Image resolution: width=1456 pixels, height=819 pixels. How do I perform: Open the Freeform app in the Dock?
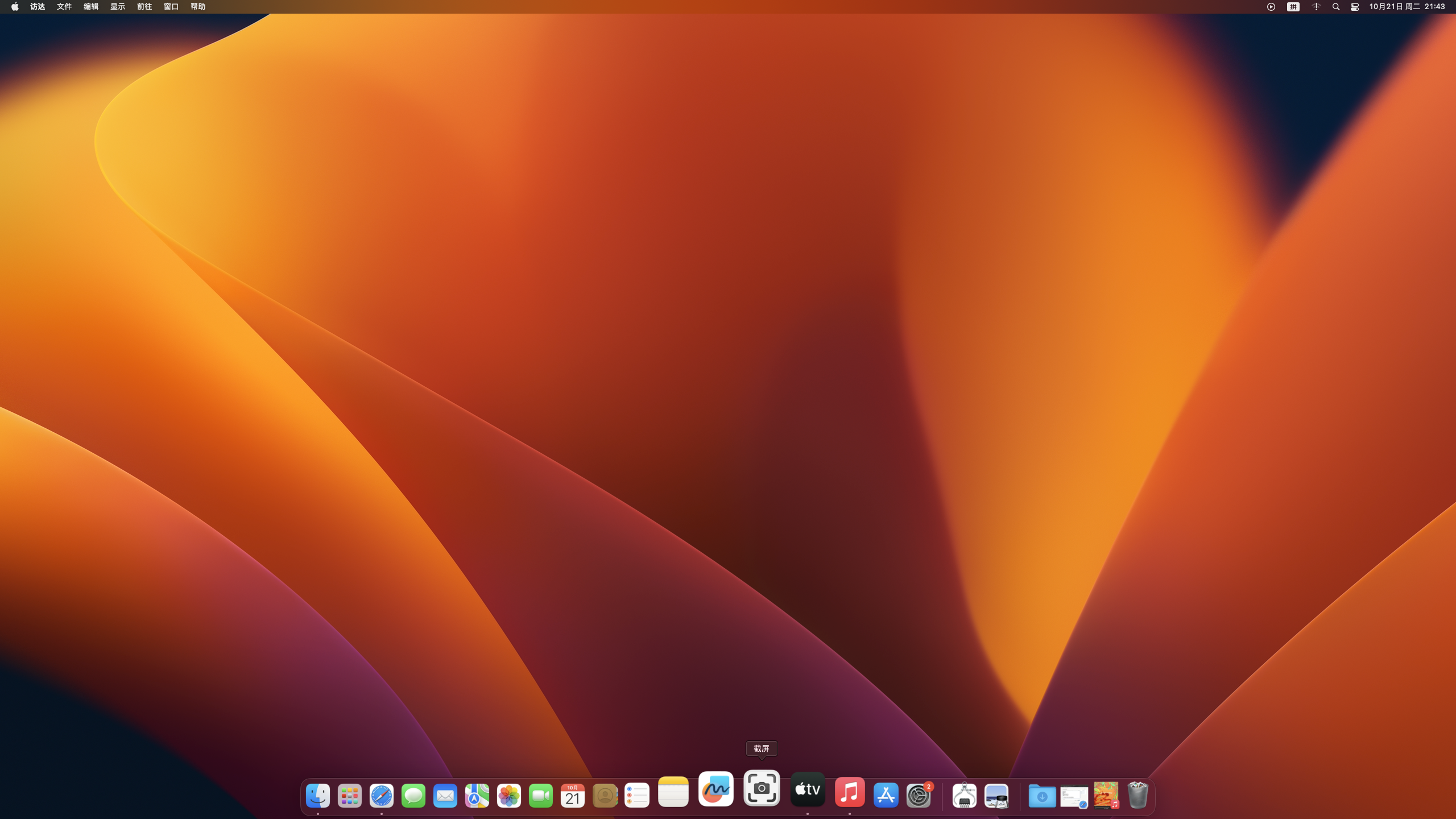715,789
